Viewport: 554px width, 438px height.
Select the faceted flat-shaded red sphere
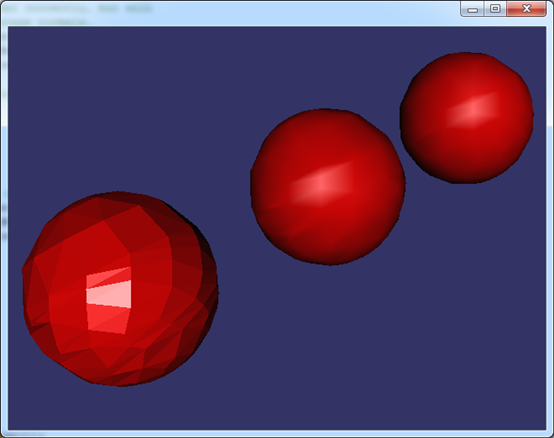tap(120, 289)
